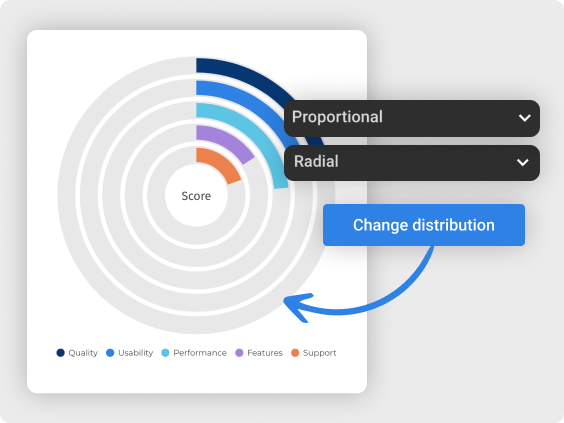Click the Usability legend dot
This screenshot has width=564, height=423.
pyautogui.click(x=110, y=353)
